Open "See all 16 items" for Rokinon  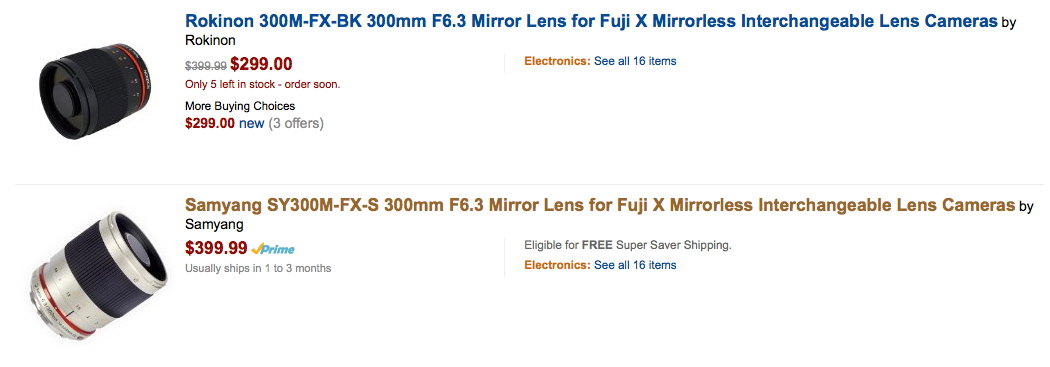(x=635, y=62)
